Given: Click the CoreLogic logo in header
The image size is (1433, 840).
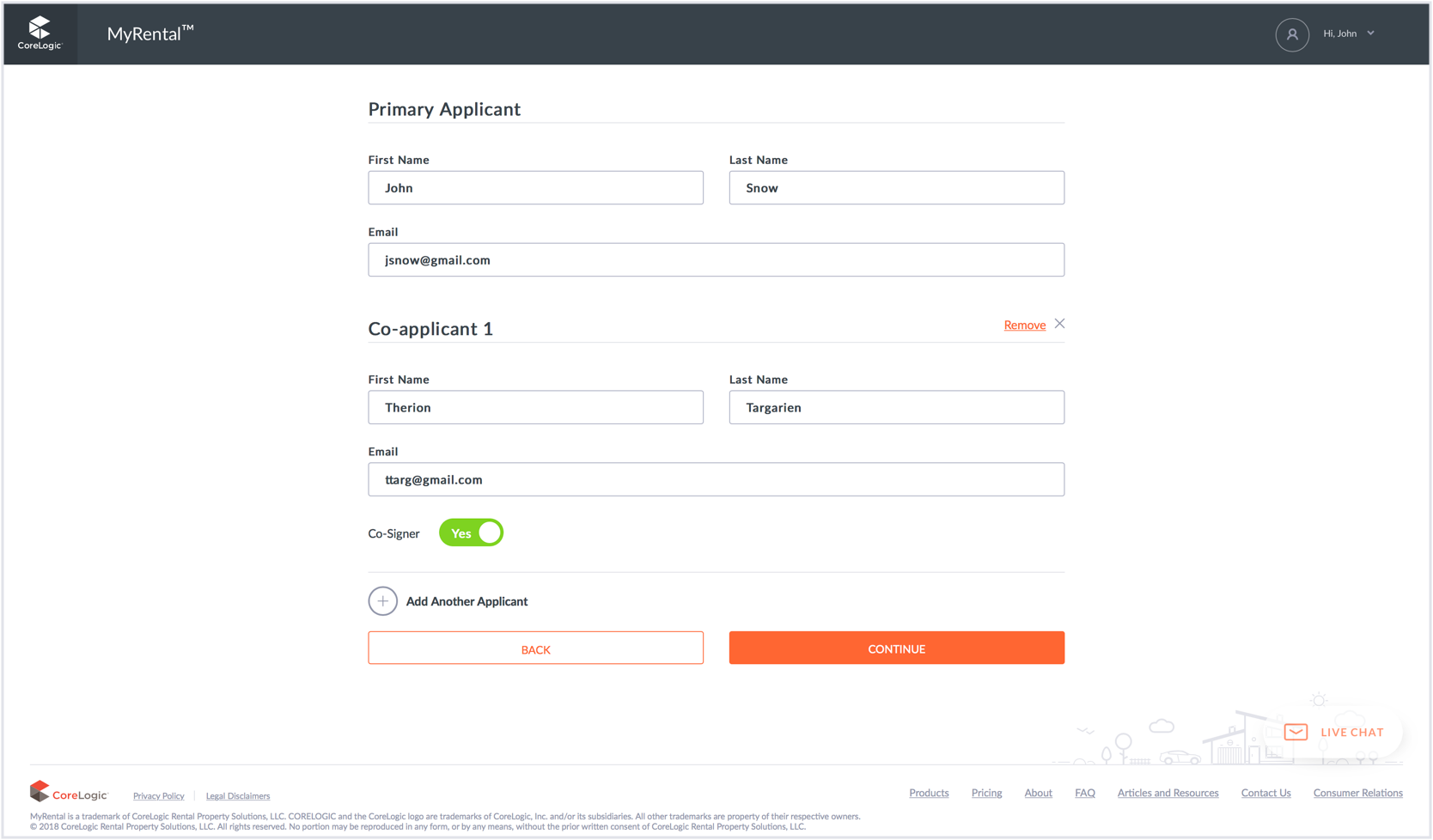Looking at the screenshot, I should pos(40,33).
